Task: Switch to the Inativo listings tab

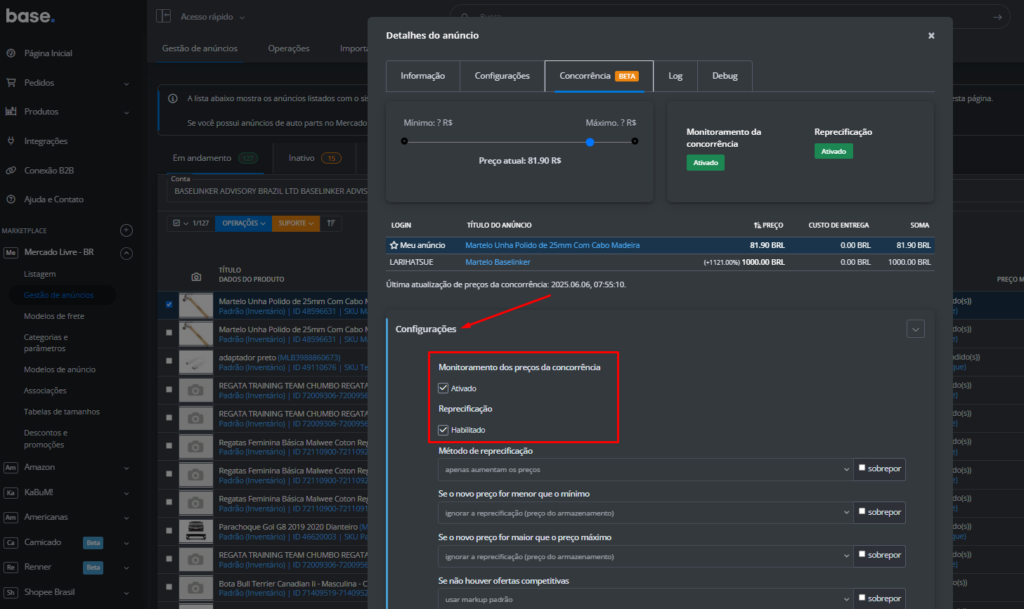Action: tap(315, 158)
